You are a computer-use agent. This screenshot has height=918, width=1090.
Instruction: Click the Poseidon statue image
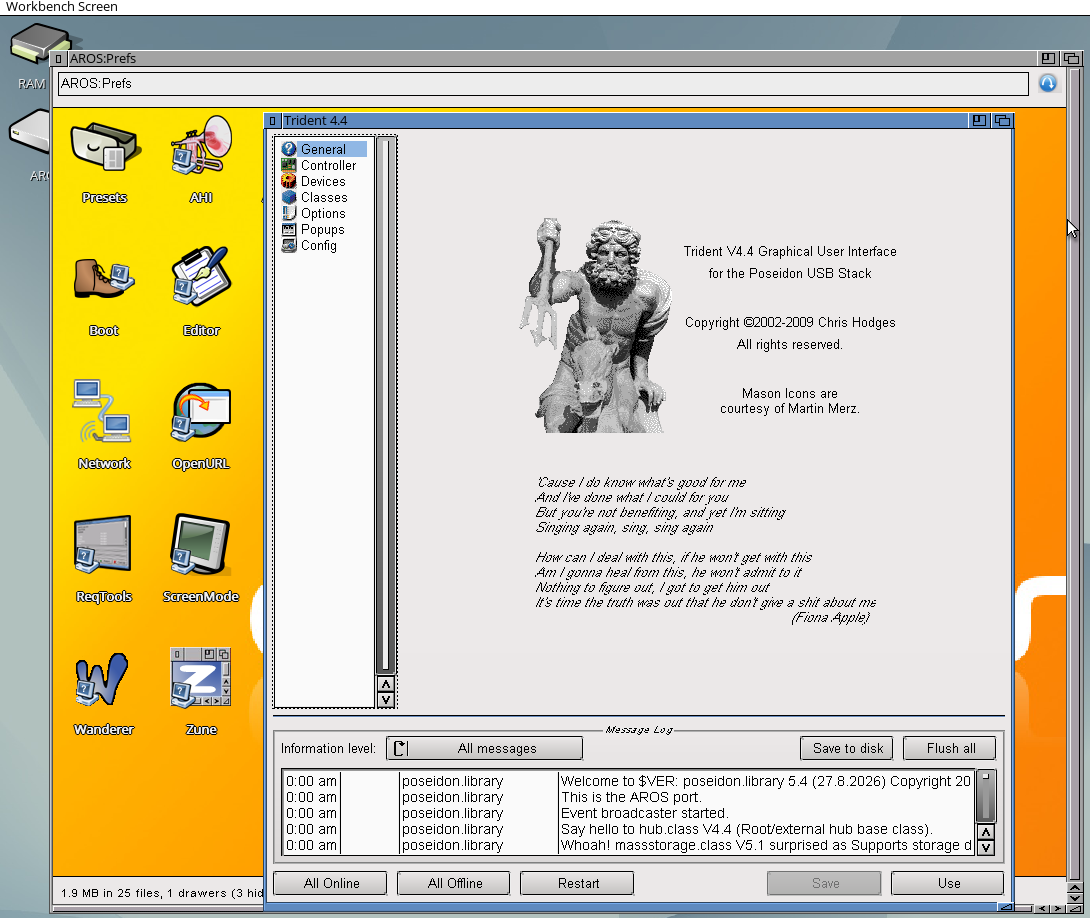tap(596, 325)
